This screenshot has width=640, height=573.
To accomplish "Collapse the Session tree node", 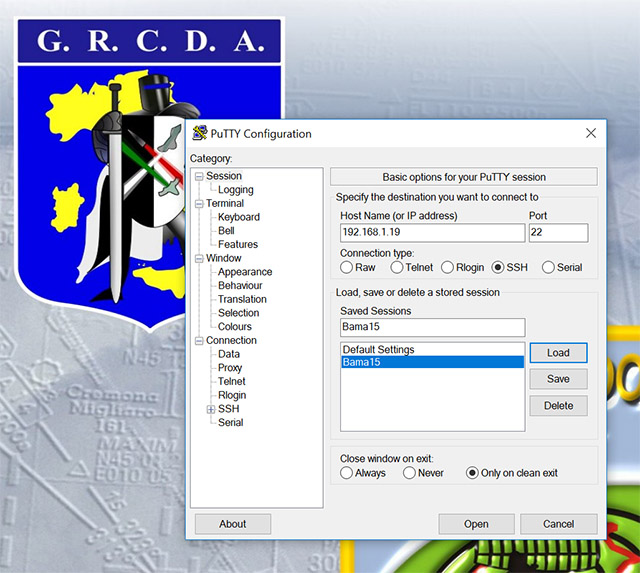I will [x=199, y=176].
